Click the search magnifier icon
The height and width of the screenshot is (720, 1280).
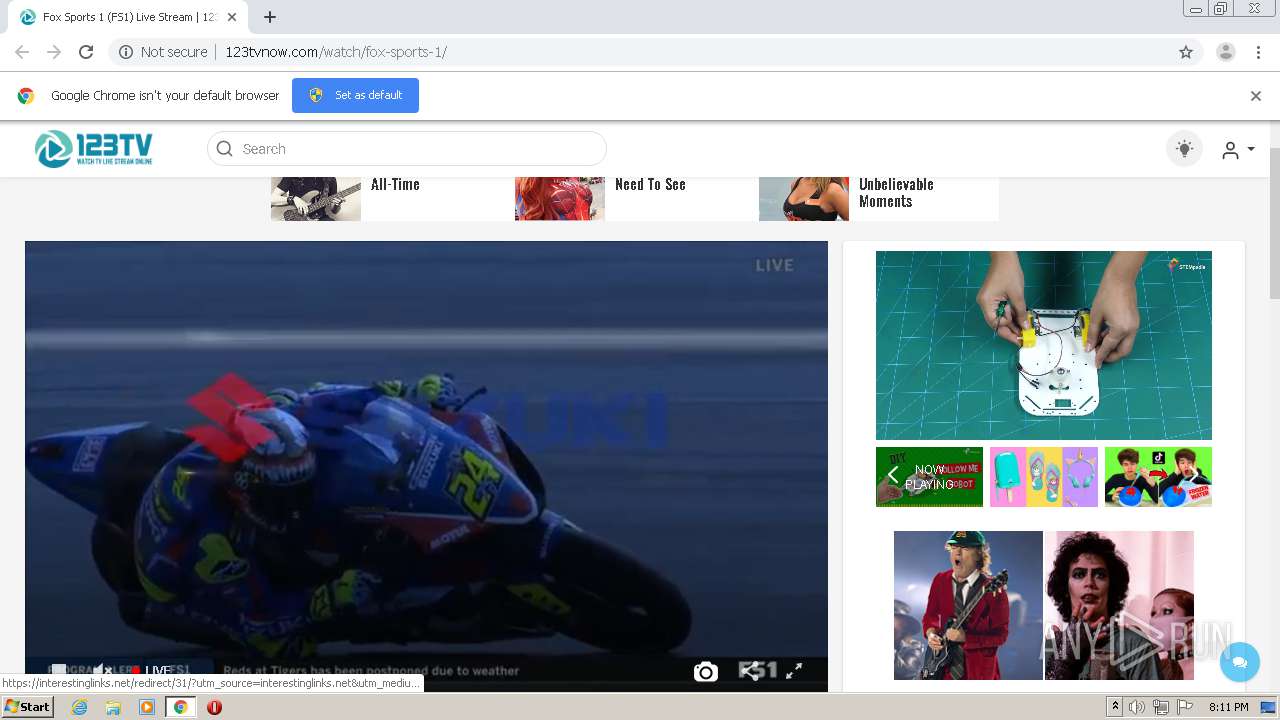[x=225, y=149]
